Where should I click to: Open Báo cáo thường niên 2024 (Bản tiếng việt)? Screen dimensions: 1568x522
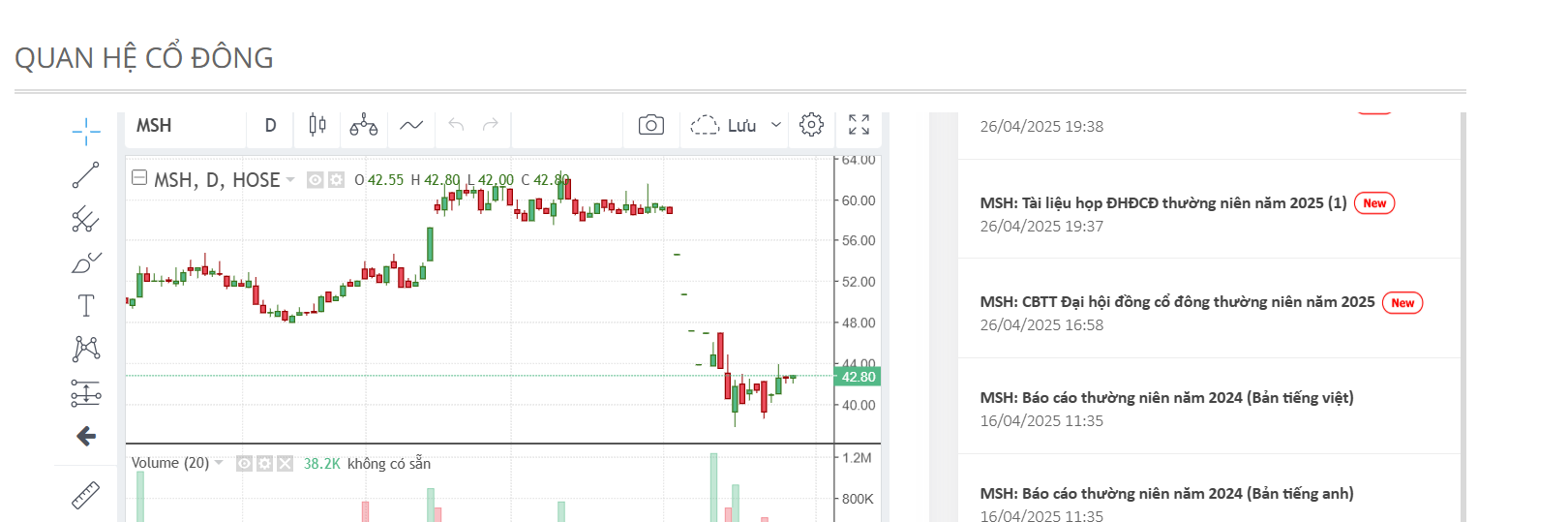point(1166,397)
